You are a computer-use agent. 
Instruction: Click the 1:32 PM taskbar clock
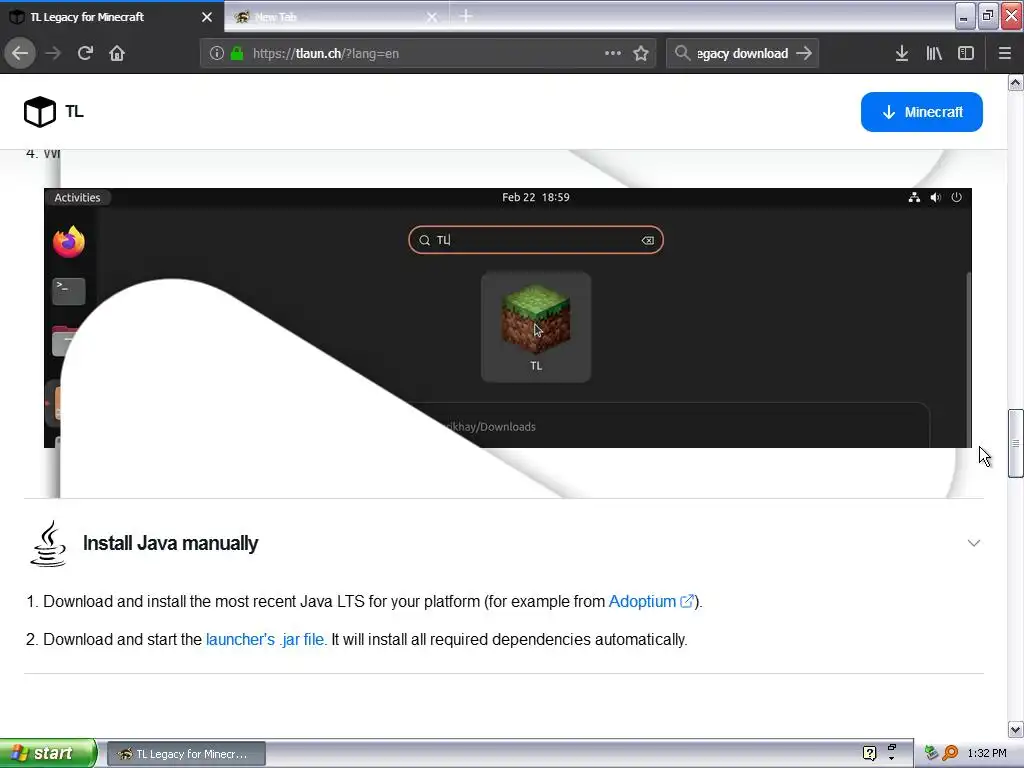pyautogui.click(x=987, y=754)
